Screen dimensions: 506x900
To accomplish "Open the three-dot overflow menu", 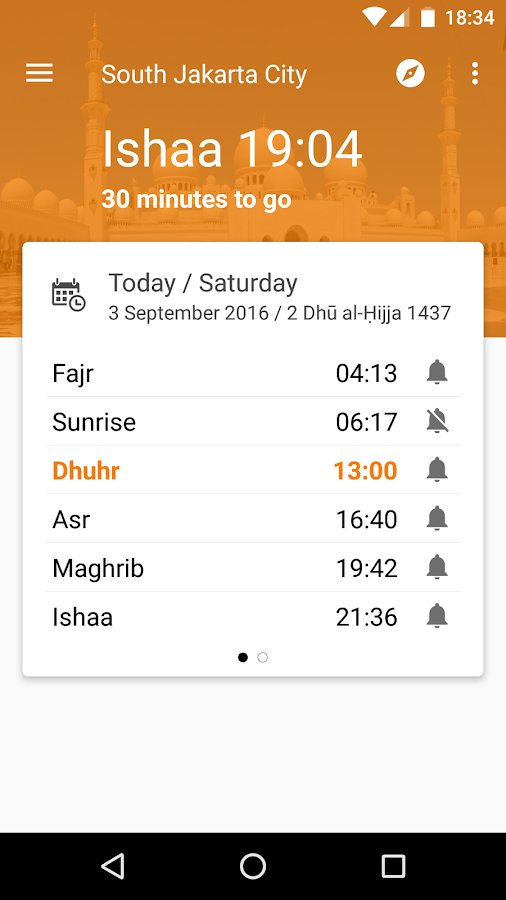I will pos(474,73).
